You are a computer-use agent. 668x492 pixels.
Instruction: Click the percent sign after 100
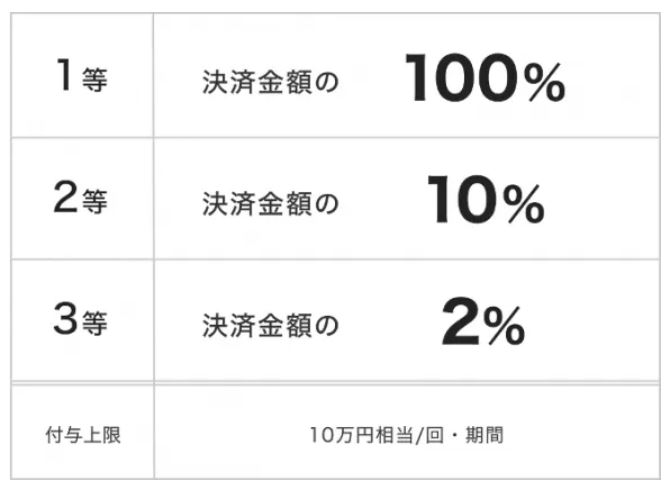[545, 83]
